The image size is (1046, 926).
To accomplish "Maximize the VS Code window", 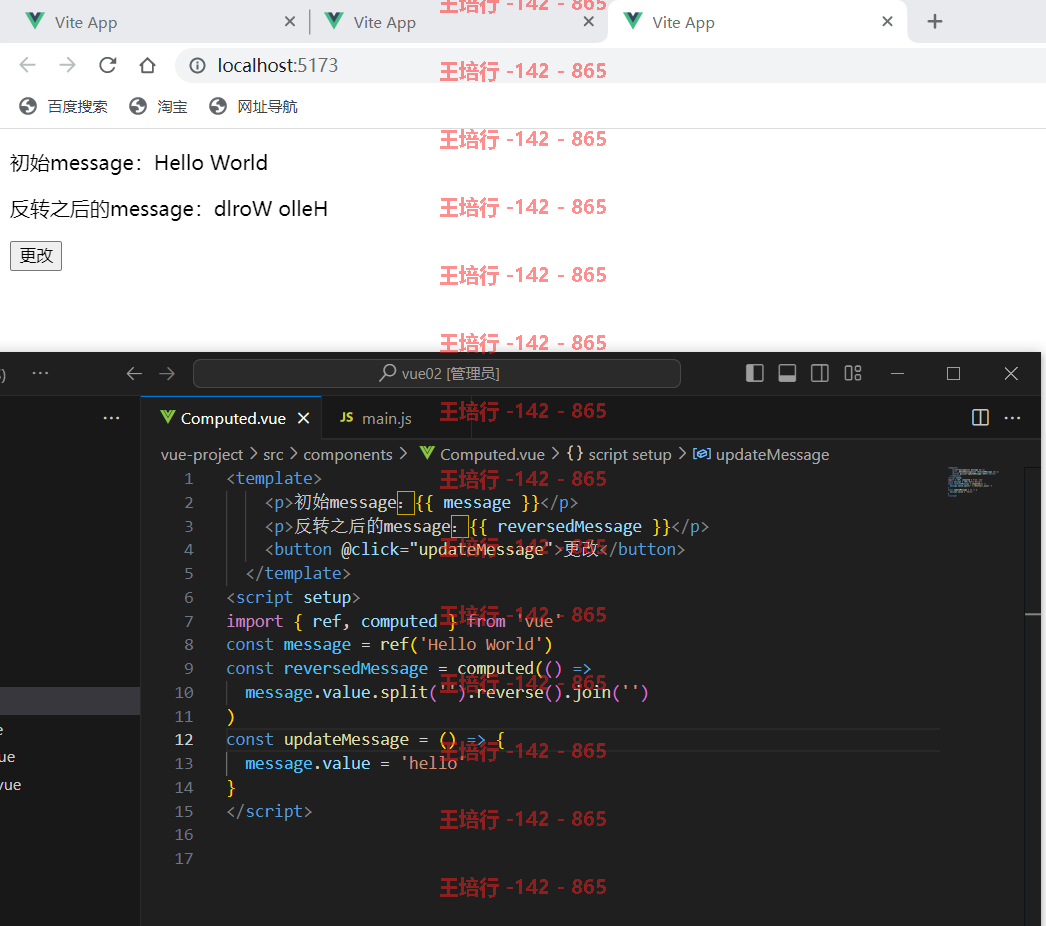I will pyautogui.click(x=953, y=374).
